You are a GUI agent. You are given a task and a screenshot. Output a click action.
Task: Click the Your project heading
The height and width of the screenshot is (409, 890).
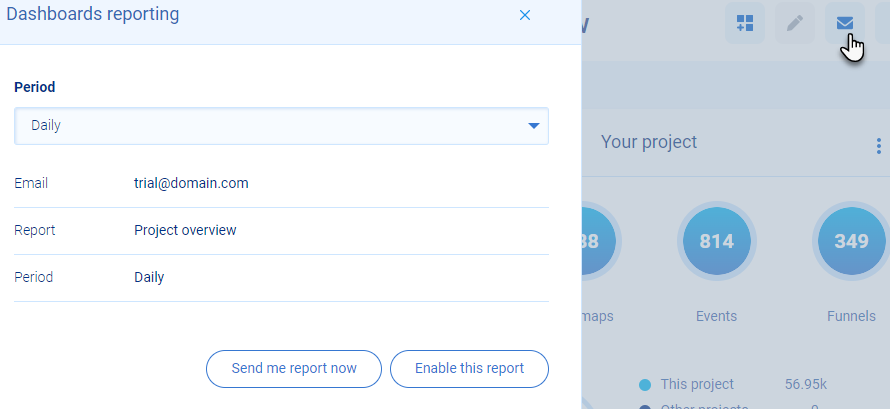(649, 142)
